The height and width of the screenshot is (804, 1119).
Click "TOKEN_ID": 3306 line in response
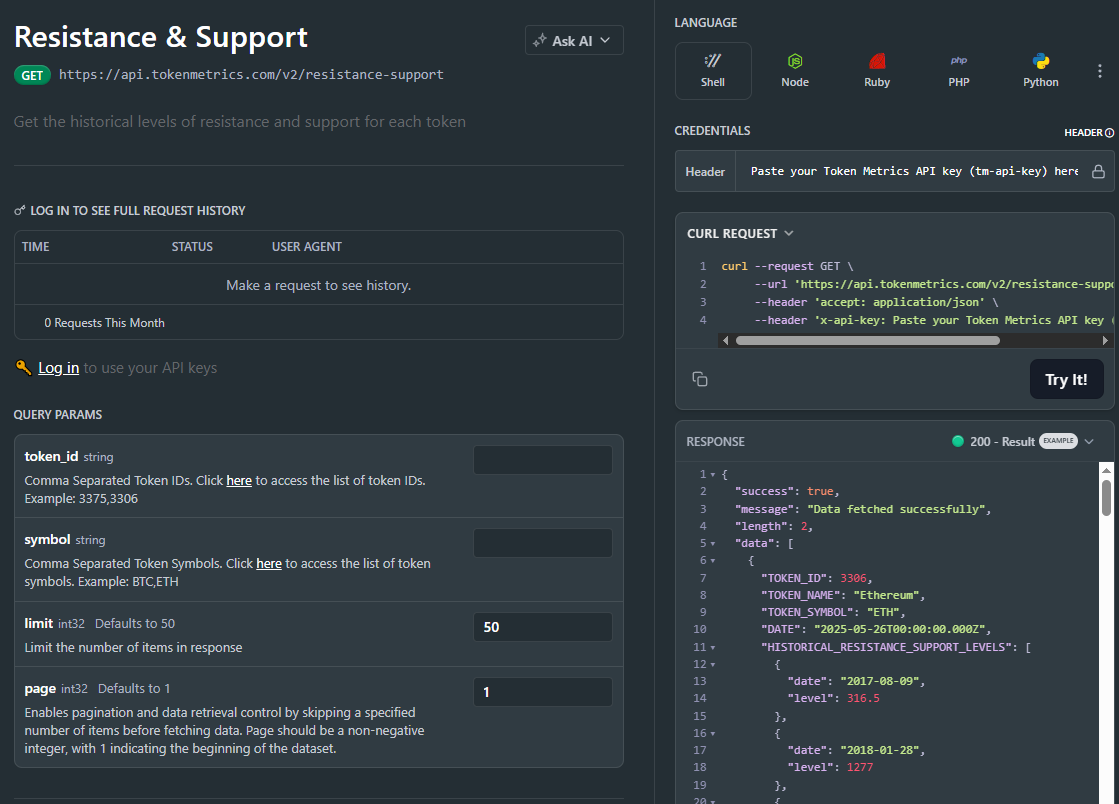pos(816,578)
